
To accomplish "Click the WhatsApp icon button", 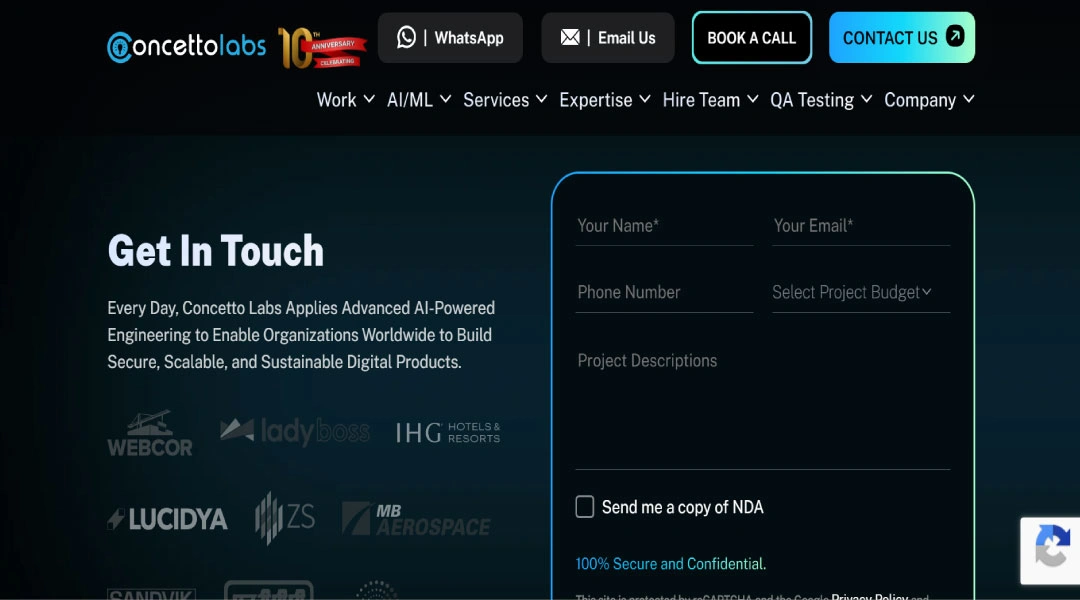I will (406, 38).
